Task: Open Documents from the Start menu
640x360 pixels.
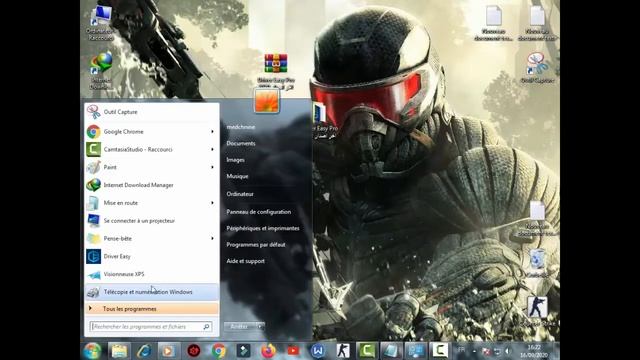Action: [241, 143]
